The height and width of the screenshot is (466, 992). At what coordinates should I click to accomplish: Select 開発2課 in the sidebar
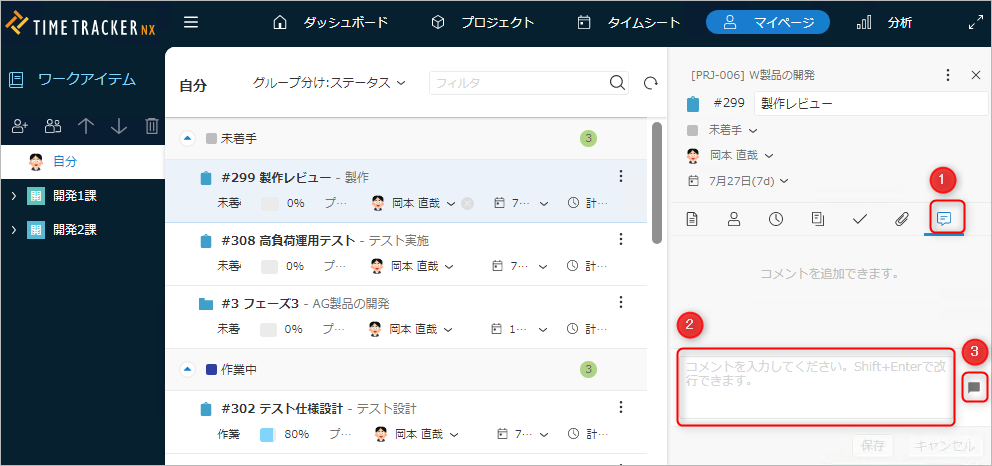tap(75, 230)
